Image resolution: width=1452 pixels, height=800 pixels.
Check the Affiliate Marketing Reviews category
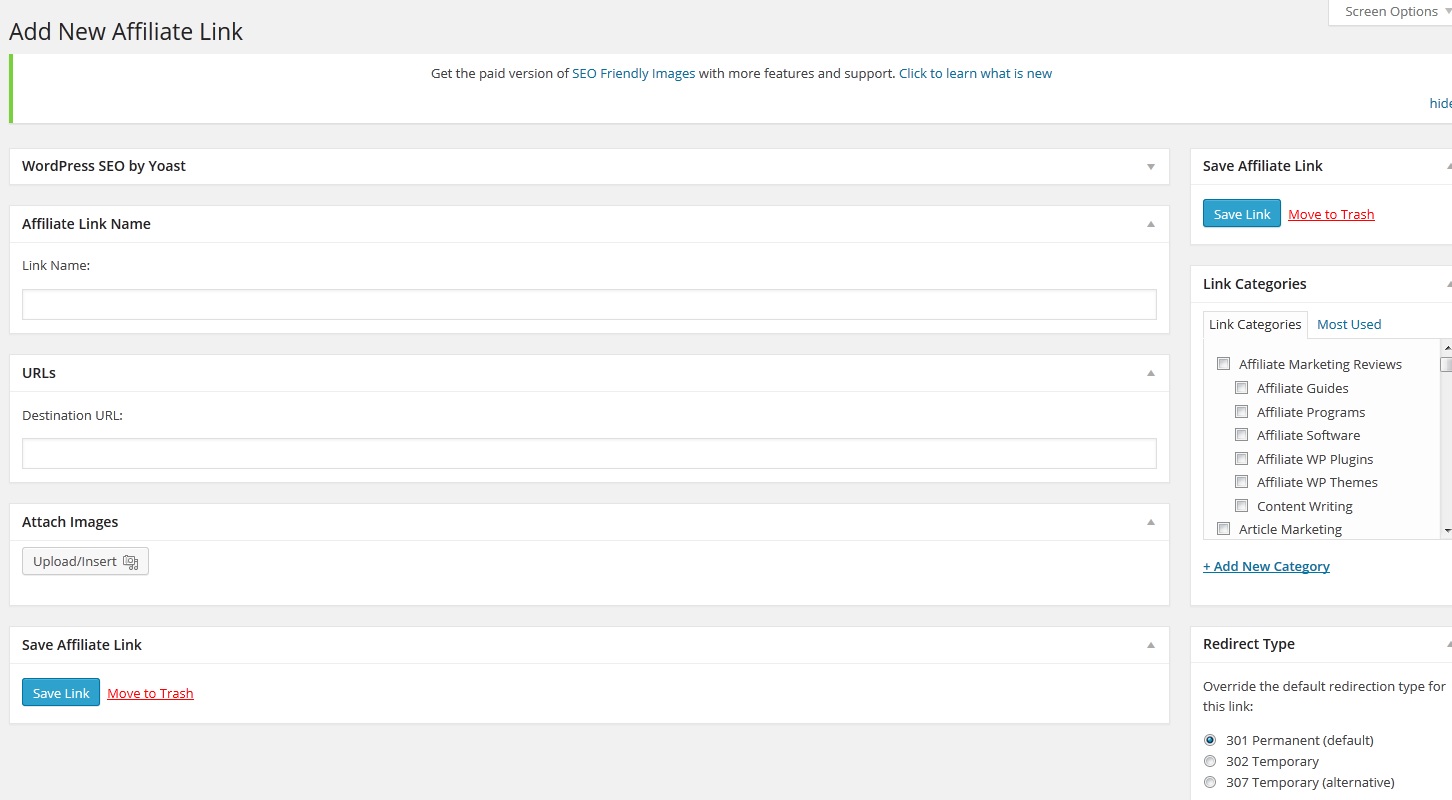[x=1223, y=364]
